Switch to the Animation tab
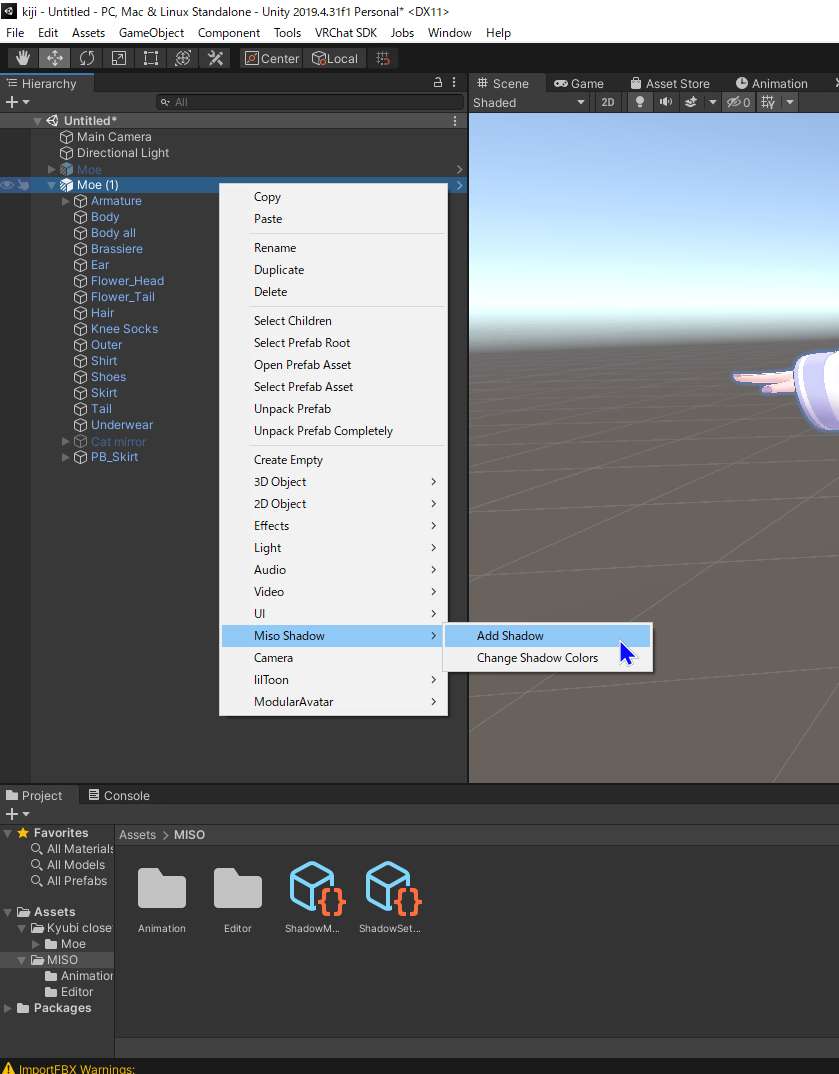This screenshot has width=839, height=1074. tap(772, 84)
